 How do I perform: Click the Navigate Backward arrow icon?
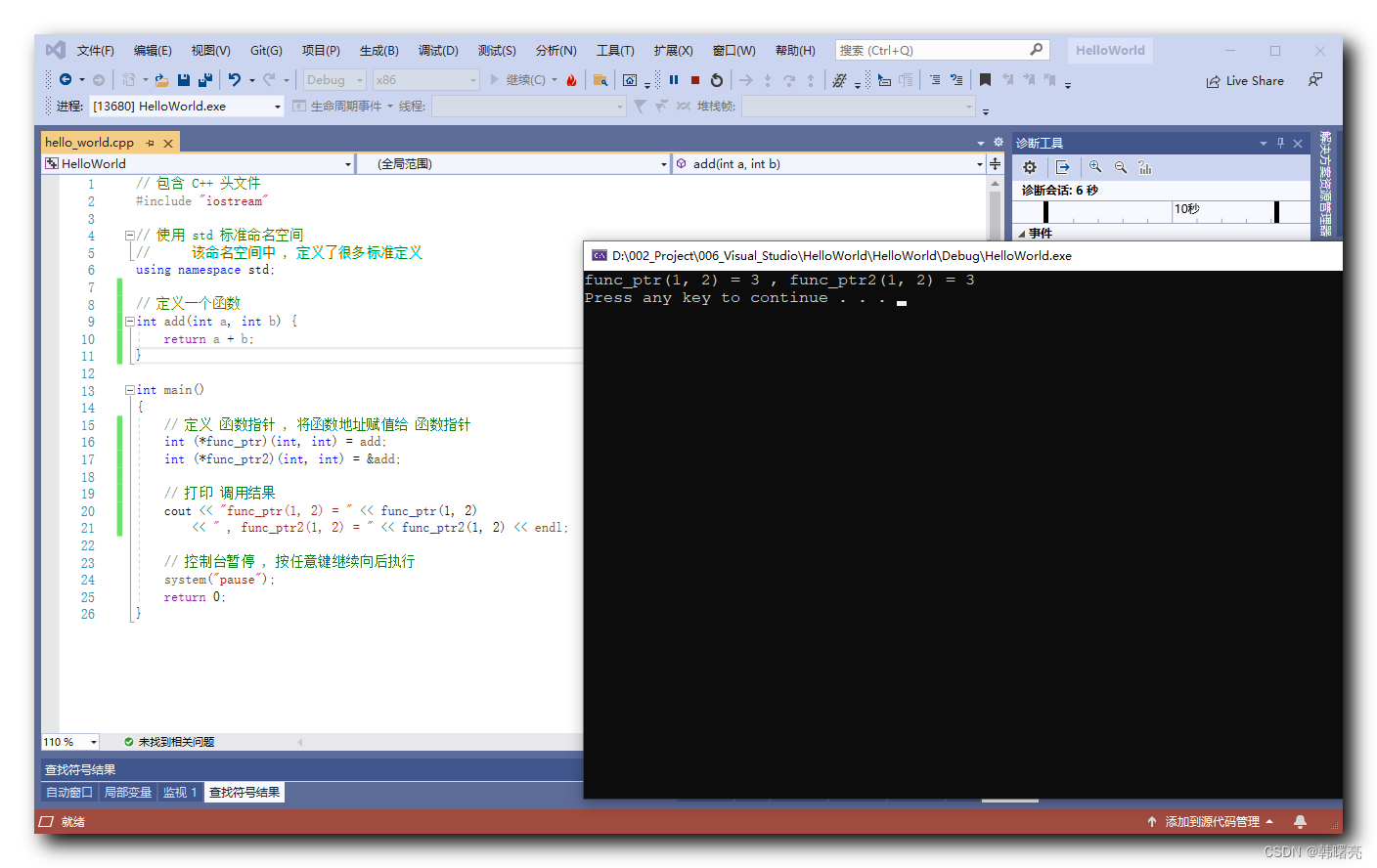66,80
